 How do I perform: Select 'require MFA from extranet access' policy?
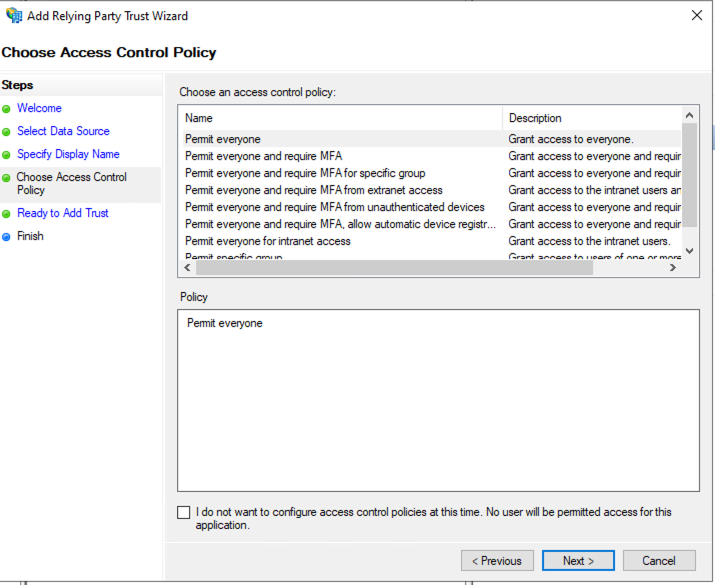pos(431,190)
